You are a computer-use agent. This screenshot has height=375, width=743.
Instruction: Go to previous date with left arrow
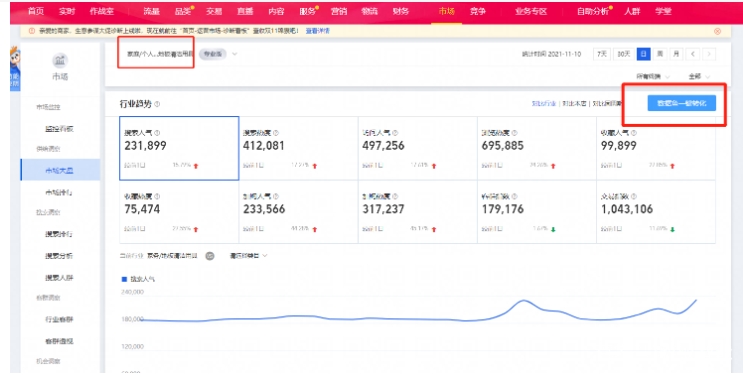tap(693, 54)
